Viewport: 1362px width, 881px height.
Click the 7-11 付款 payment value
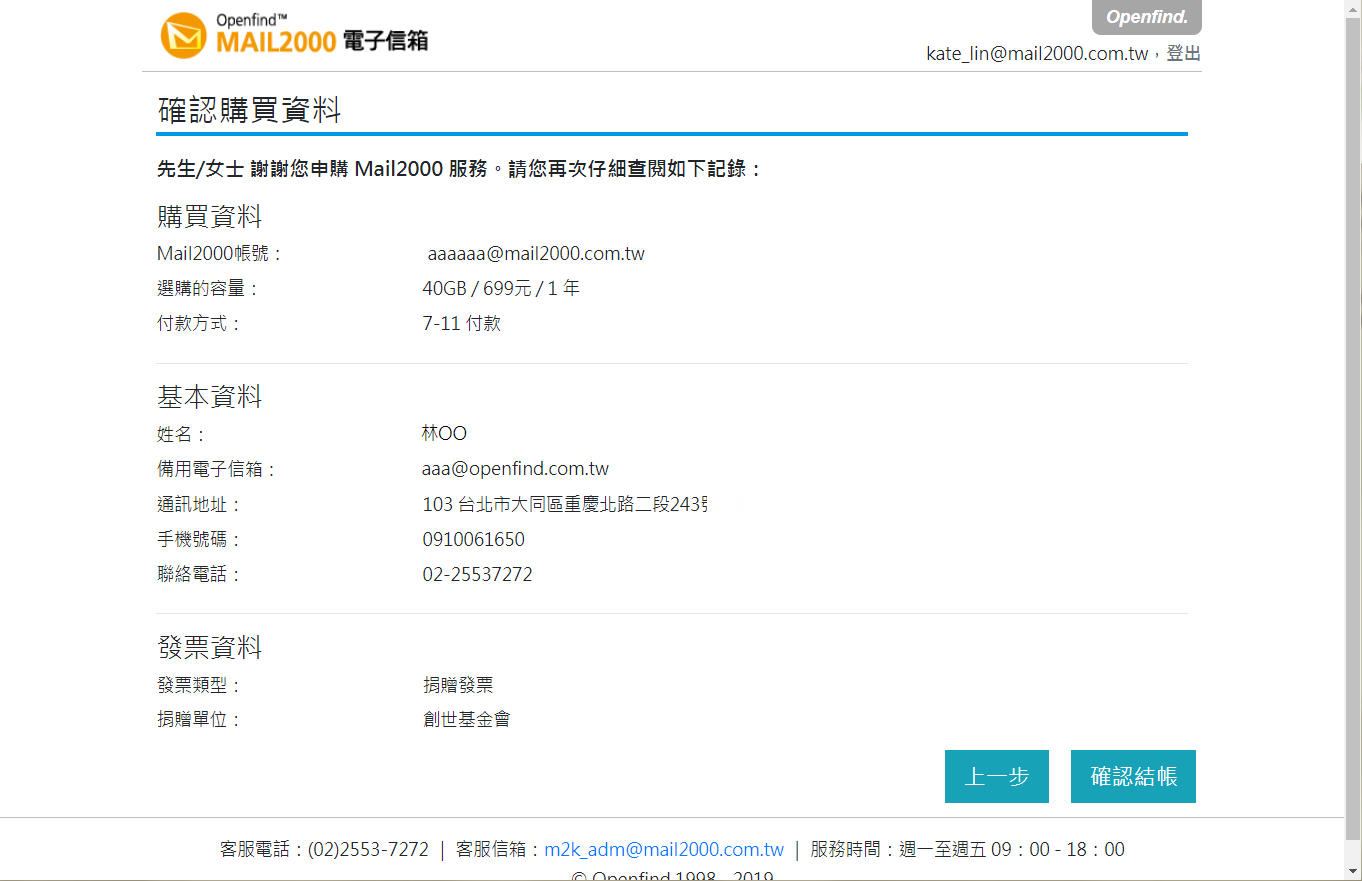pyautogui.click(x=462, y=324)
